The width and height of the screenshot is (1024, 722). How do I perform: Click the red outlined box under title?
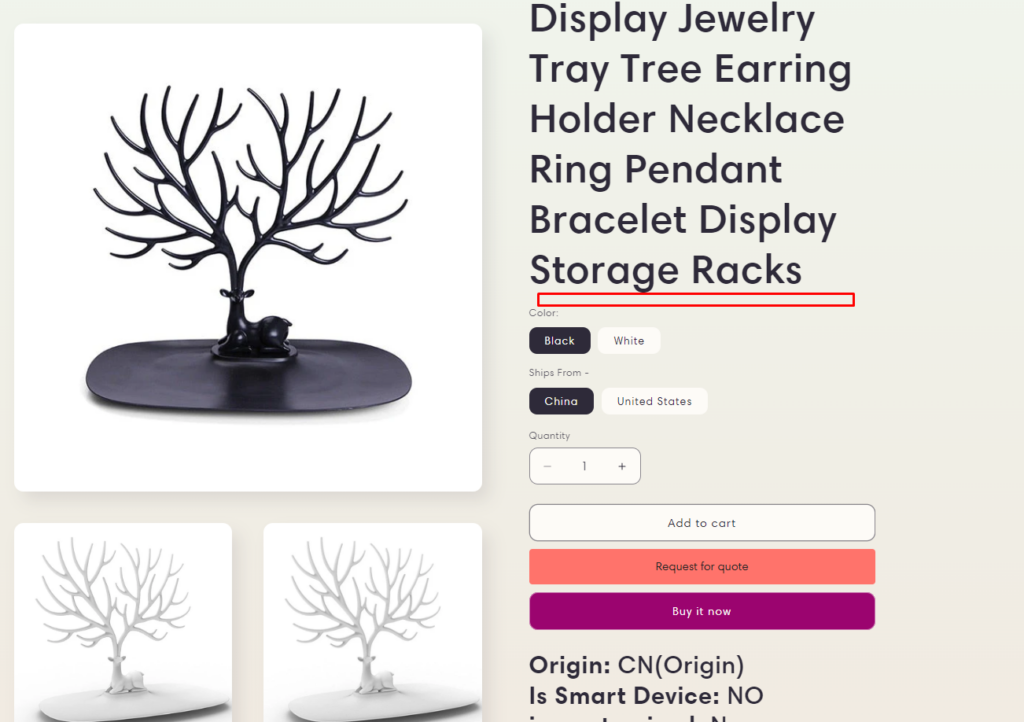696,300
